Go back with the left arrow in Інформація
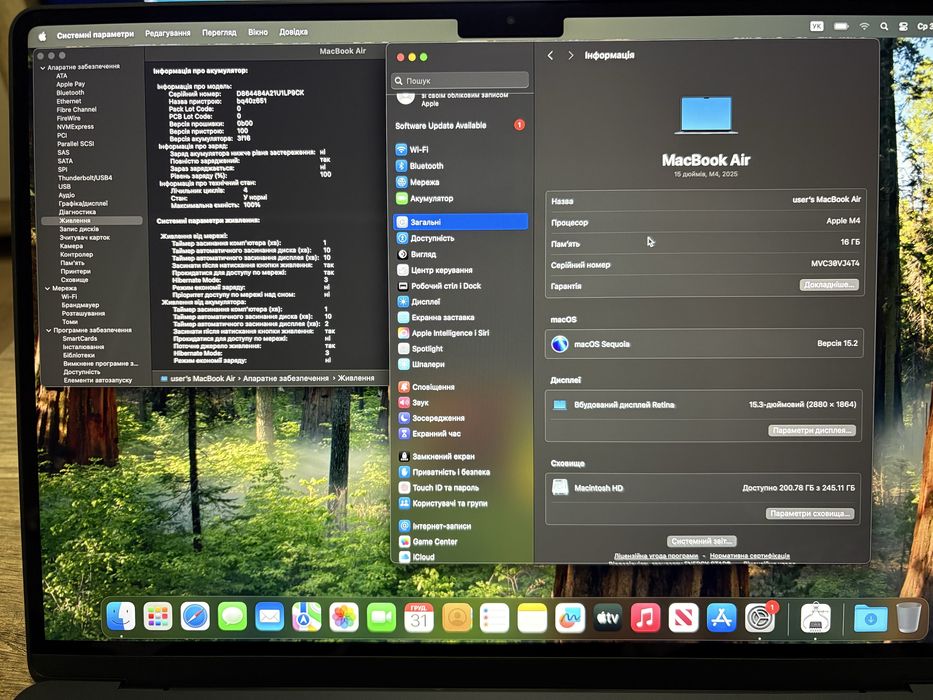933x700 pixels. pos(550,55)
